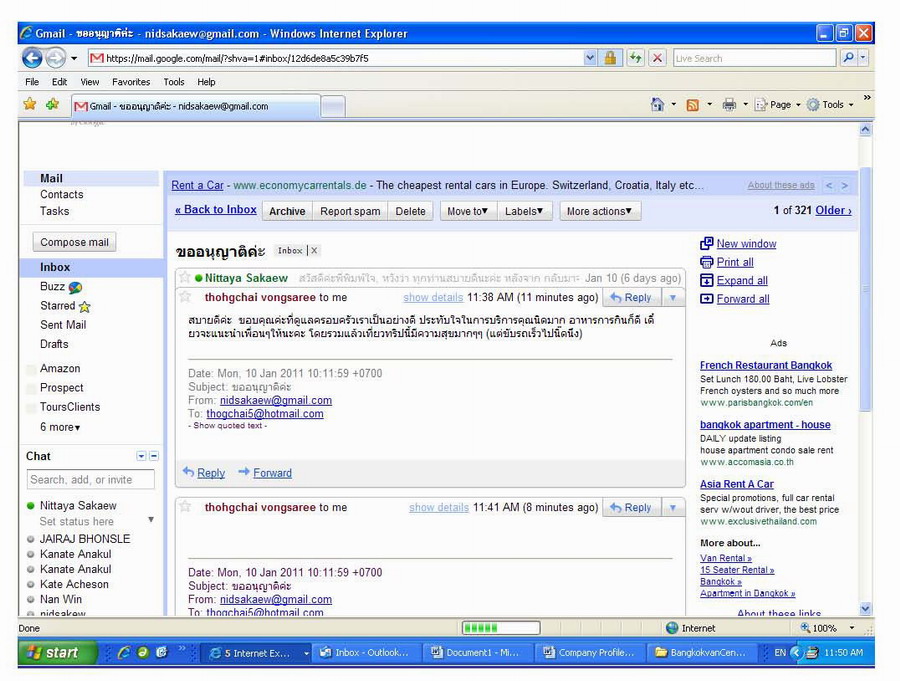Image resolution: width=900 pixels, height=681 pixels.
Task: Click the Page icon in IE toolbar
Action: [761, 105]
